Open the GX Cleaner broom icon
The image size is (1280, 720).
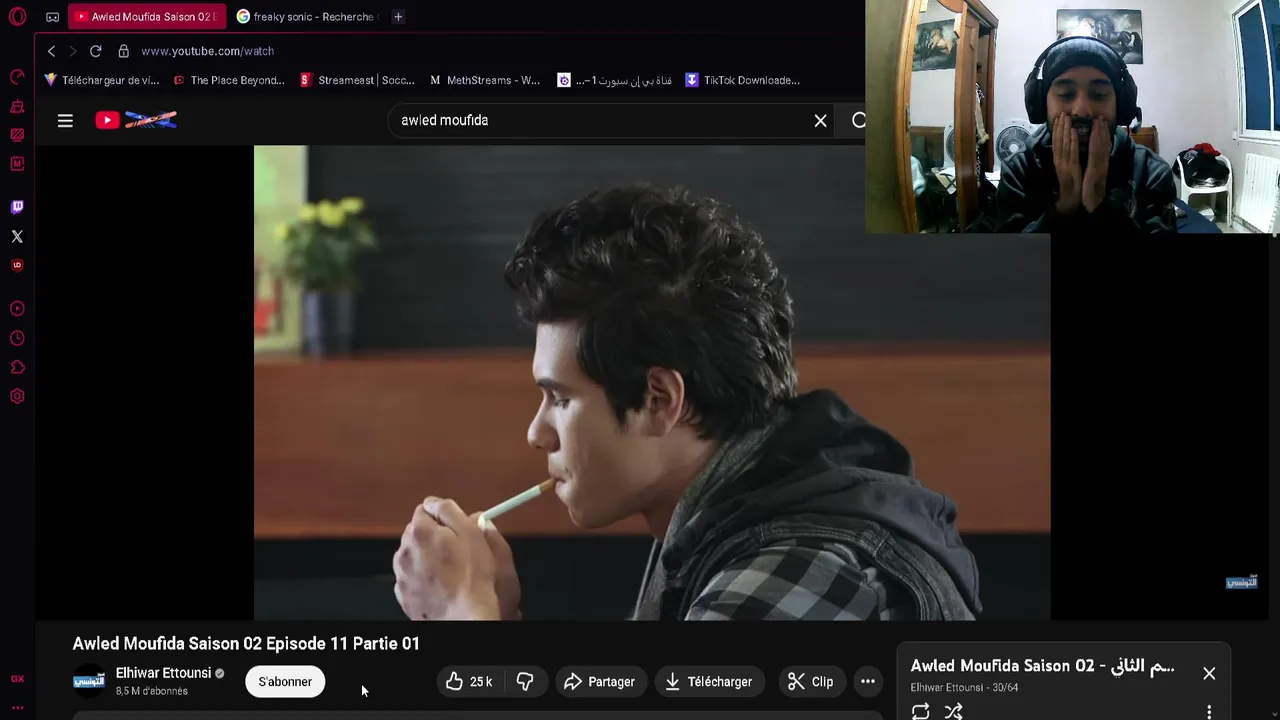coord(17,106)
